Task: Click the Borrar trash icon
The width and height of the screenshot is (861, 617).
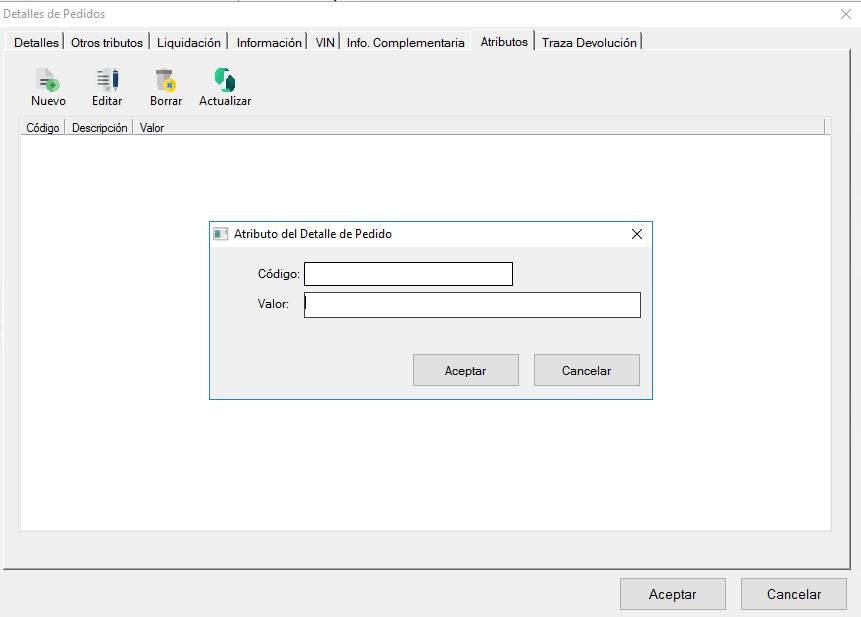Action: (166, 80)
